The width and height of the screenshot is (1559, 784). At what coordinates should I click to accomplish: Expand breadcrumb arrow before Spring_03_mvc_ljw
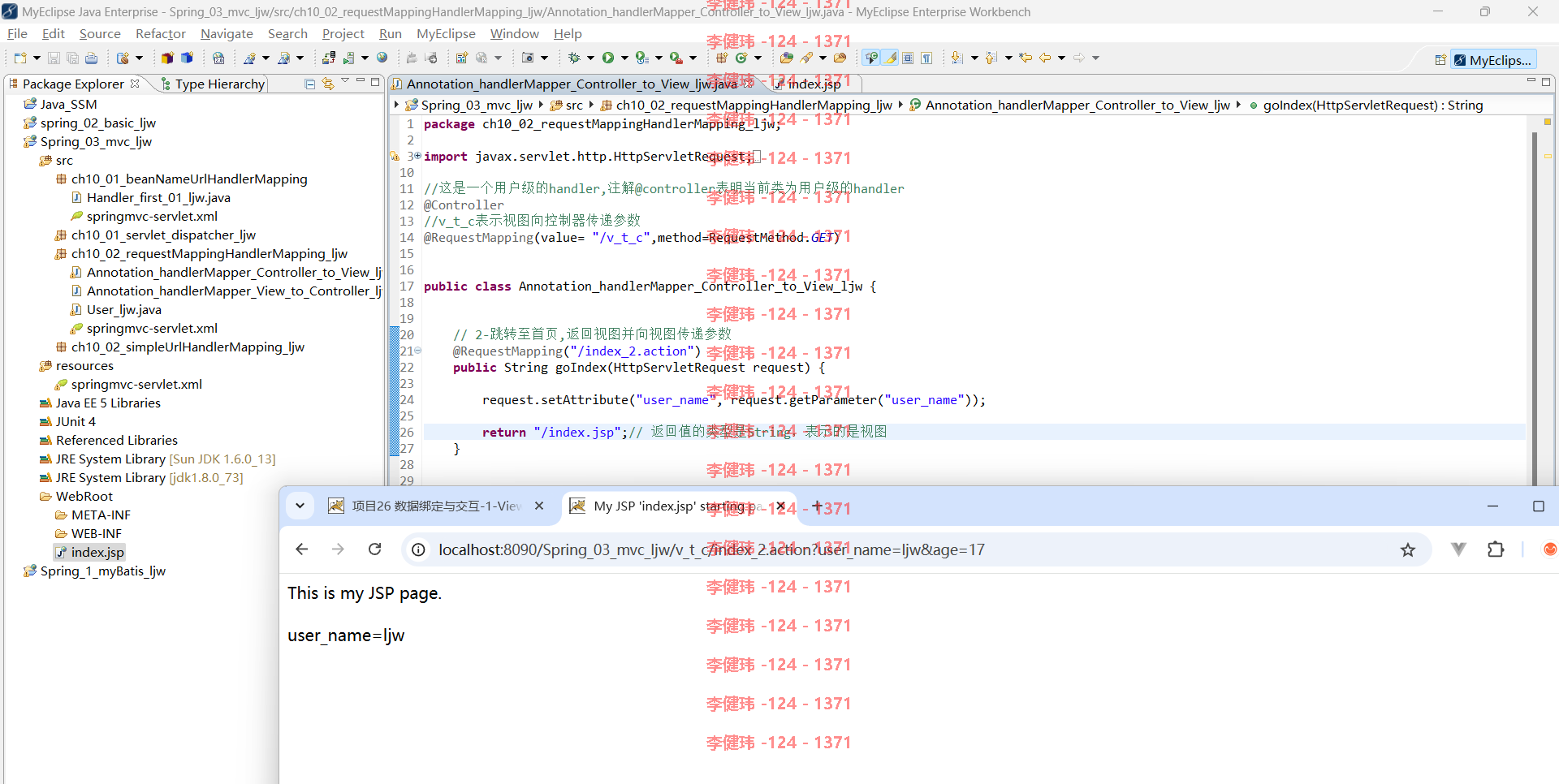click(x=396, y=105)
